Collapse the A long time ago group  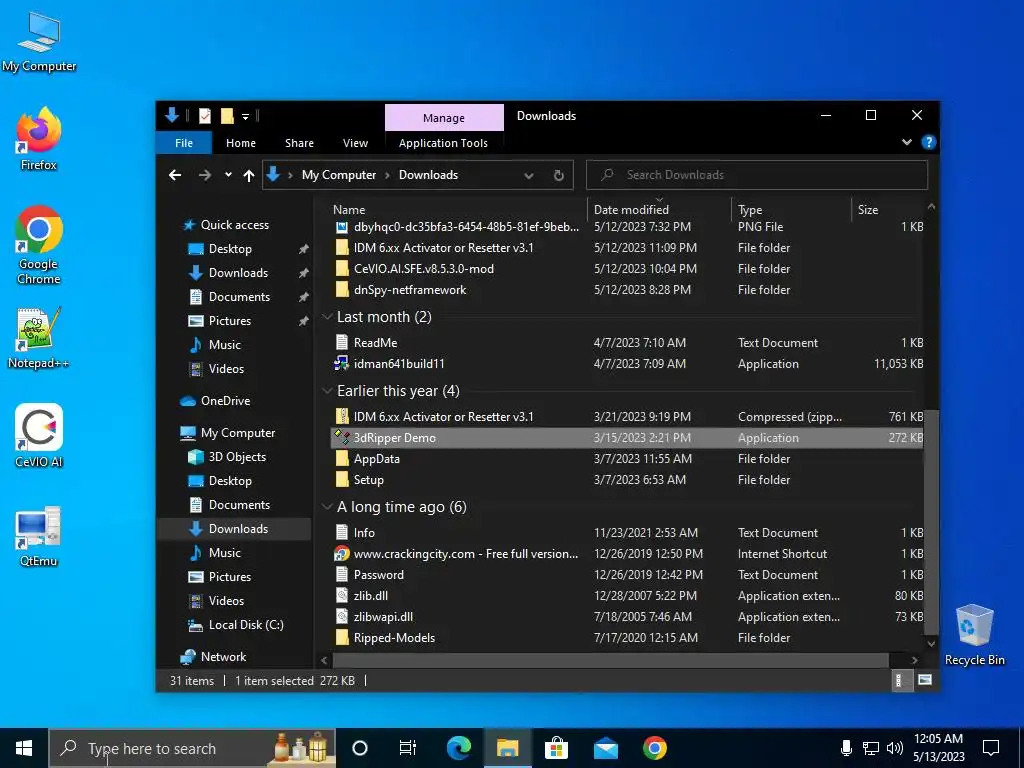coord(327,507)
